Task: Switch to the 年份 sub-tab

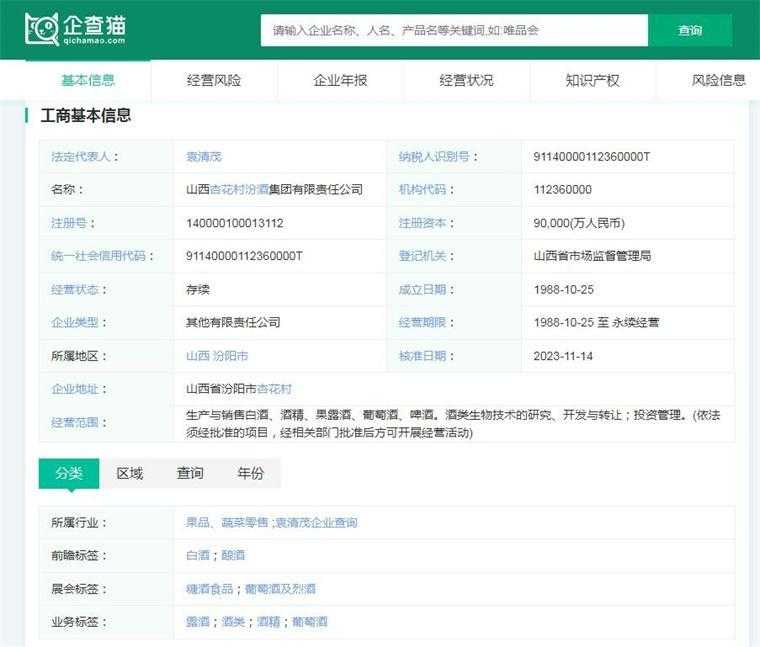Action: click(x=250, y=473)
